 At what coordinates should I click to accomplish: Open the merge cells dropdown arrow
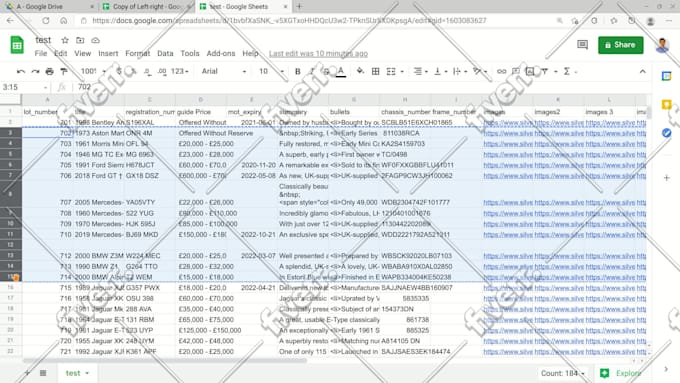(402, 72)
